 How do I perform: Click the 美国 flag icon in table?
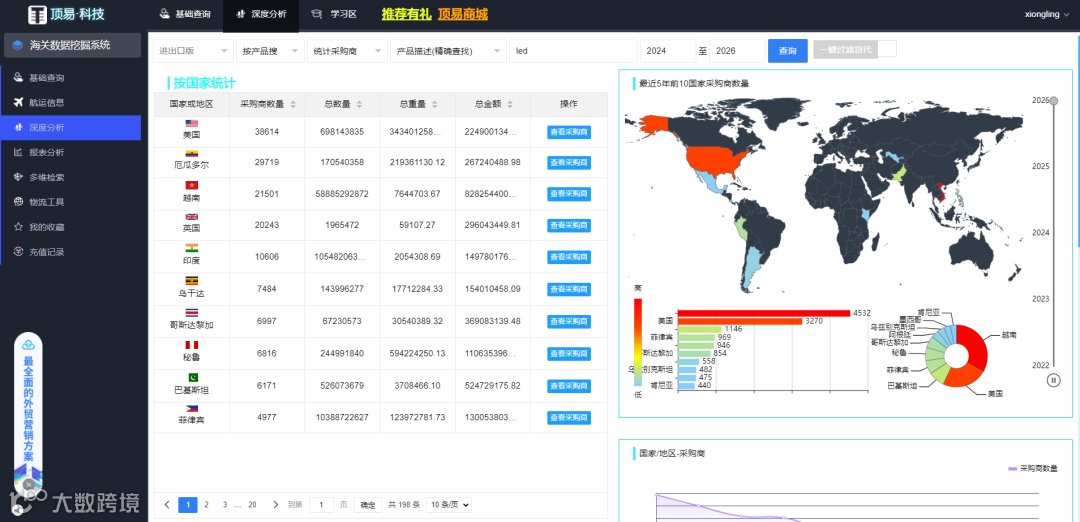click(x=191, y=124)
